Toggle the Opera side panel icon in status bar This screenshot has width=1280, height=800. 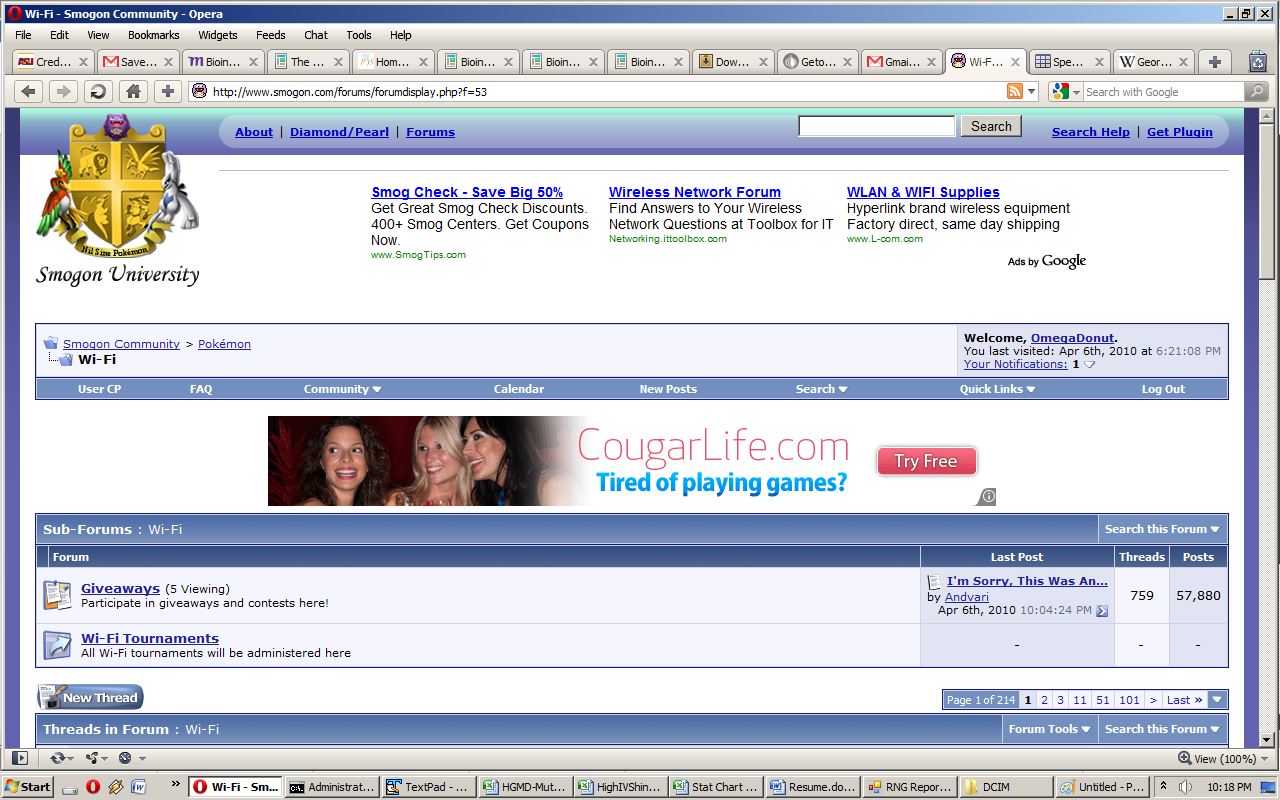(x=19, y=758)
